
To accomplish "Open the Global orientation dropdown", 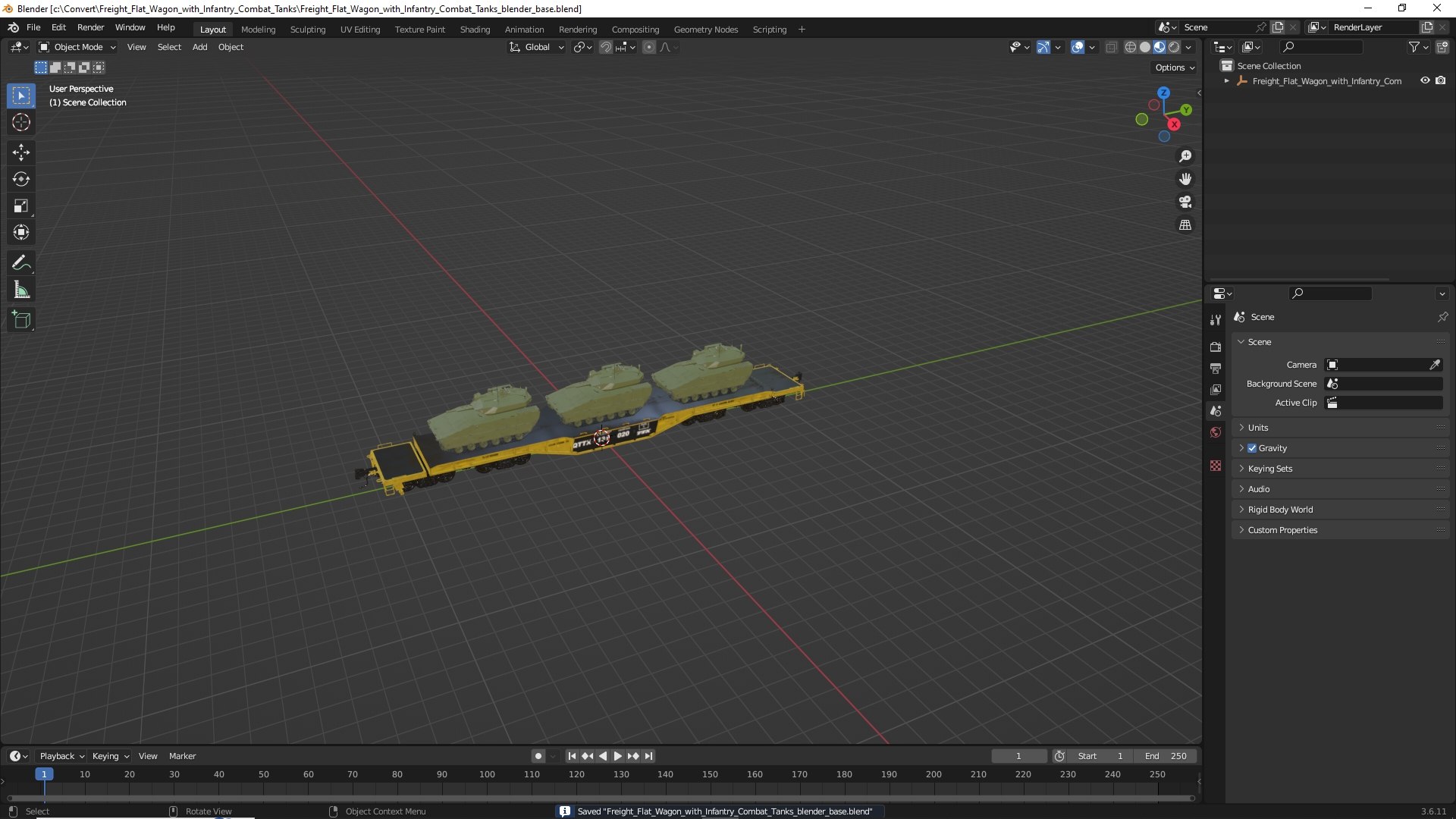I will pyautogui.click(x=536, y=47).
